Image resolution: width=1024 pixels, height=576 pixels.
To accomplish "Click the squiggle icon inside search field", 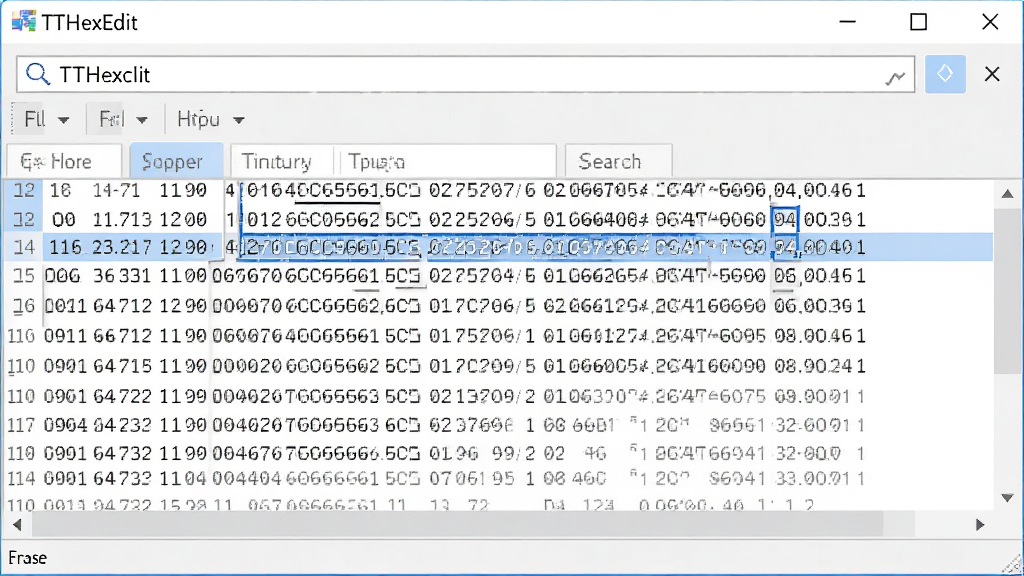I will pyautogui.click(x=895, y=78).
